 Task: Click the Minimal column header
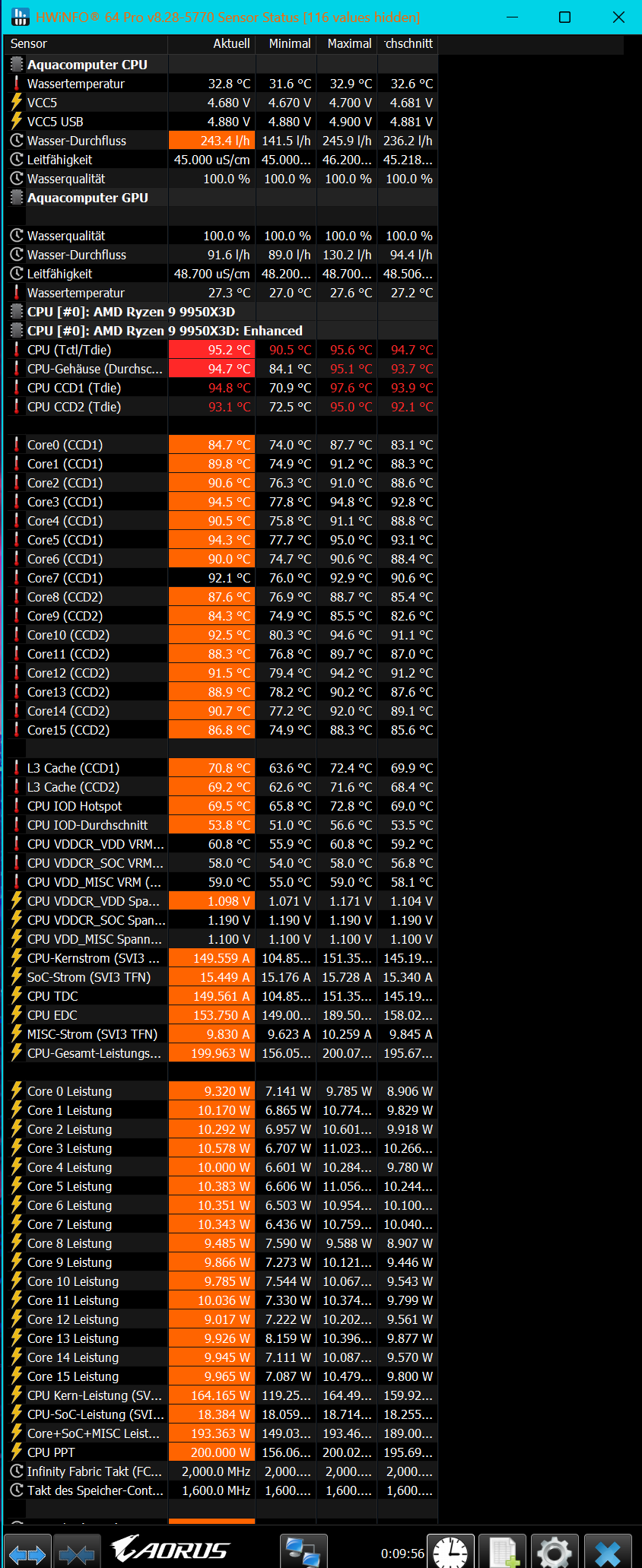286,44
